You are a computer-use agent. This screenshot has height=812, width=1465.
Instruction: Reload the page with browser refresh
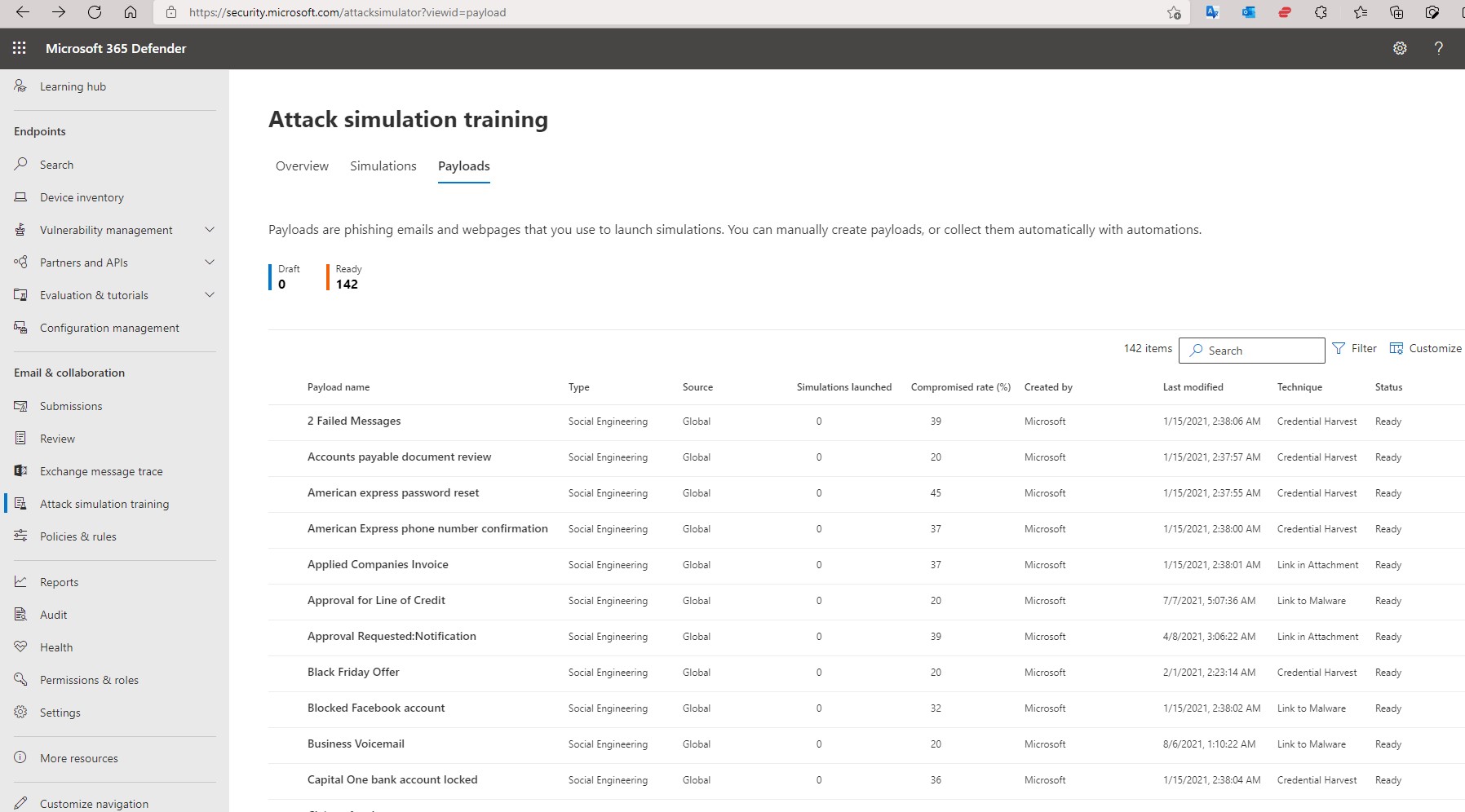[95, 12]
